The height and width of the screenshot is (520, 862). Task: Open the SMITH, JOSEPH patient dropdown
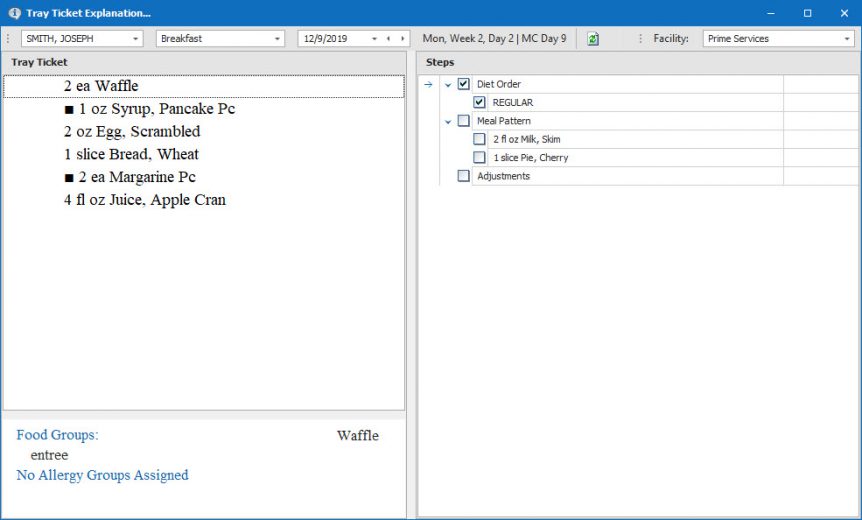tap(136, 39)
